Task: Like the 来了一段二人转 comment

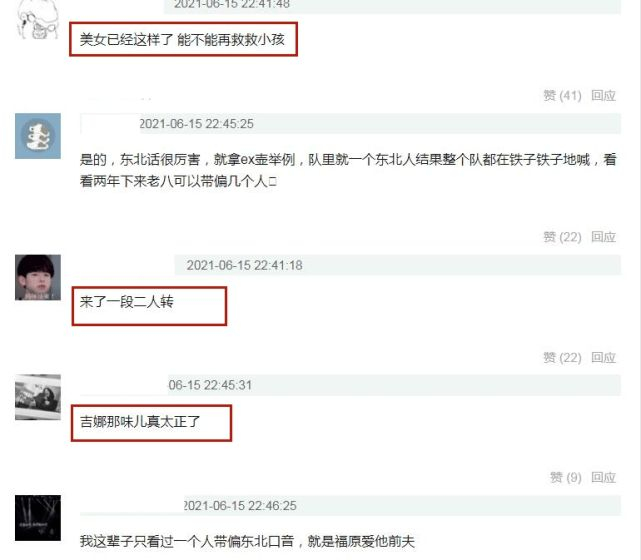Action: click(x=562, y=358)
